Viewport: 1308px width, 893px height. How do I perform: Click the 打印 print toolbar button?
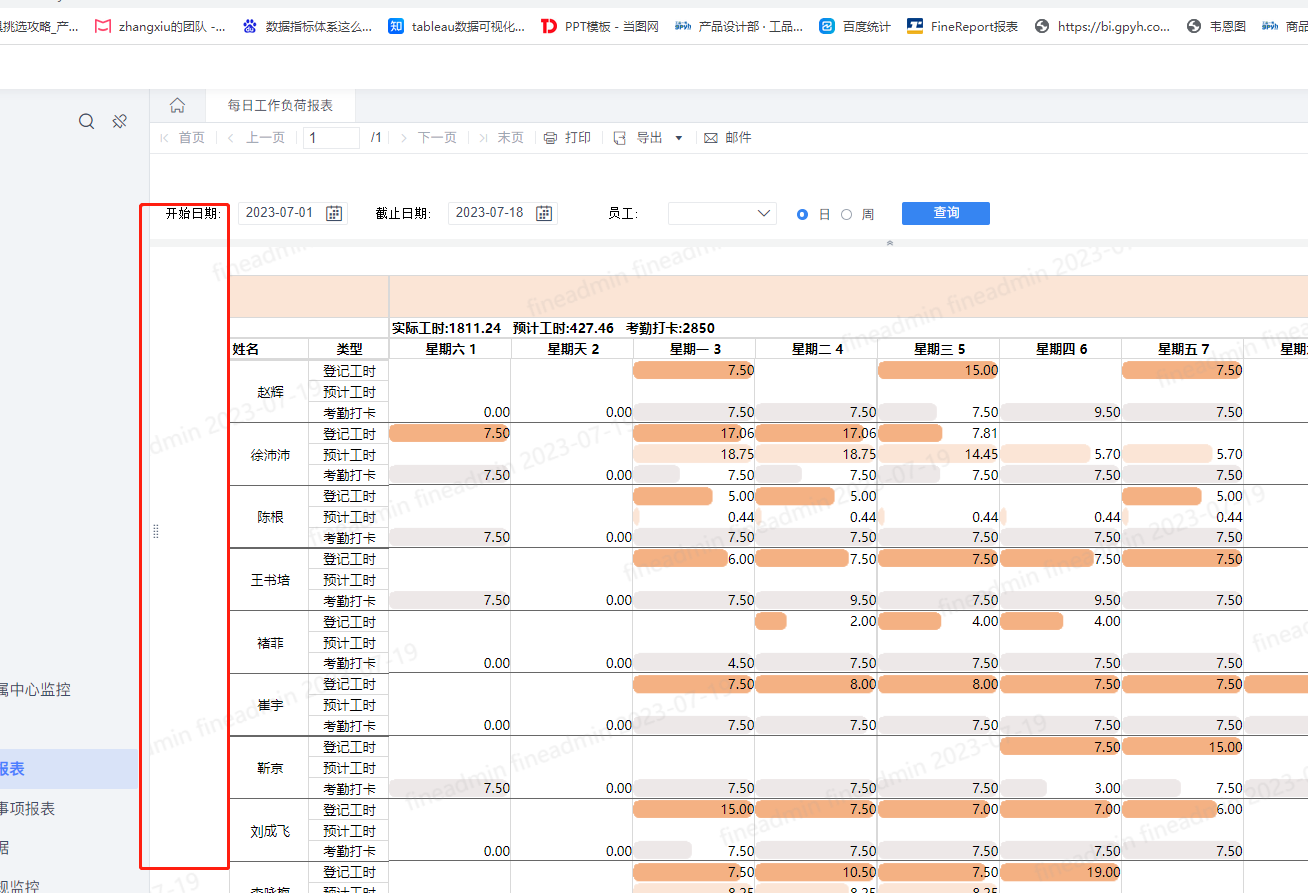[567, 138]
